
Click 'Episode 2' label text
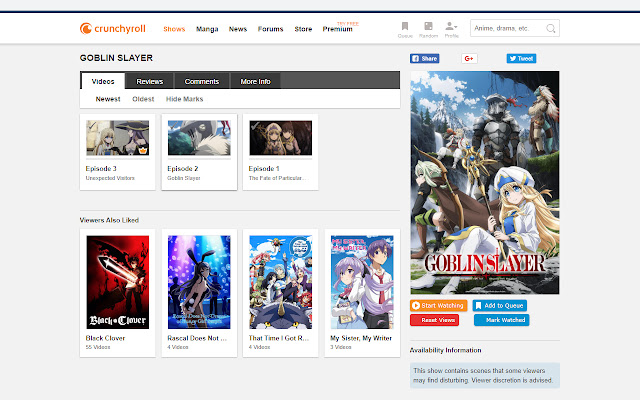coord(182,169)
